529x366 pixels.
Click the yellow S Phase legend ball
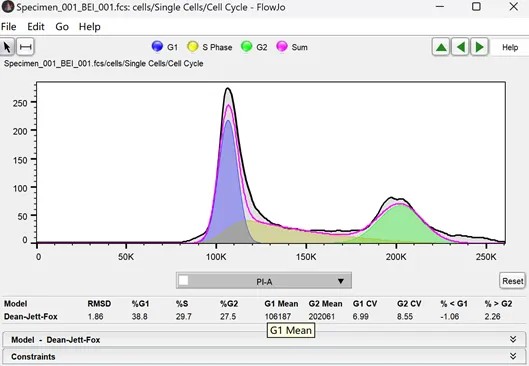coord(193,47)
